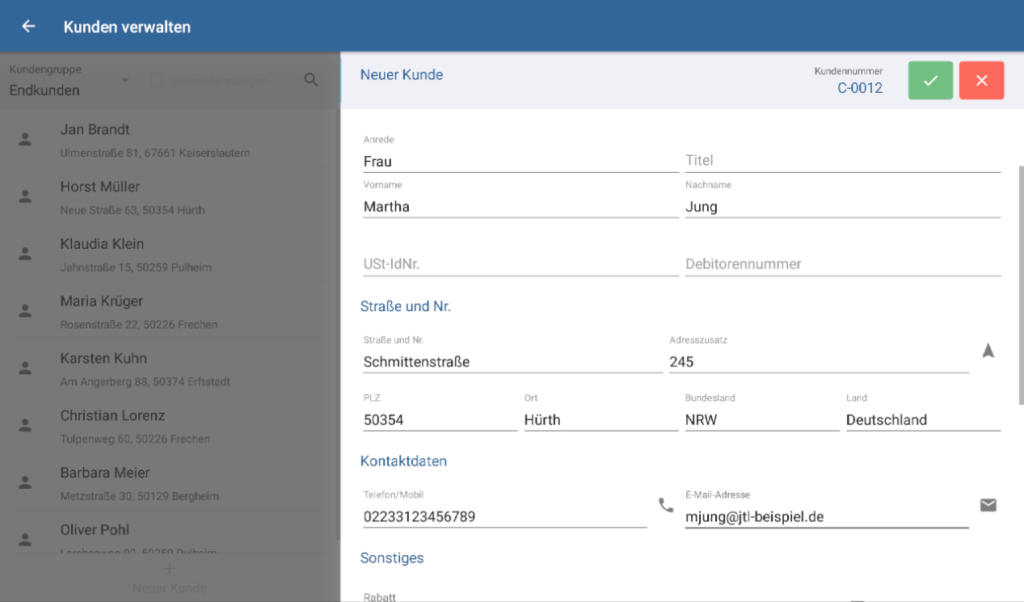
Task: Confirm new customer with green checkmark
Action: click(x=930, y=80)
